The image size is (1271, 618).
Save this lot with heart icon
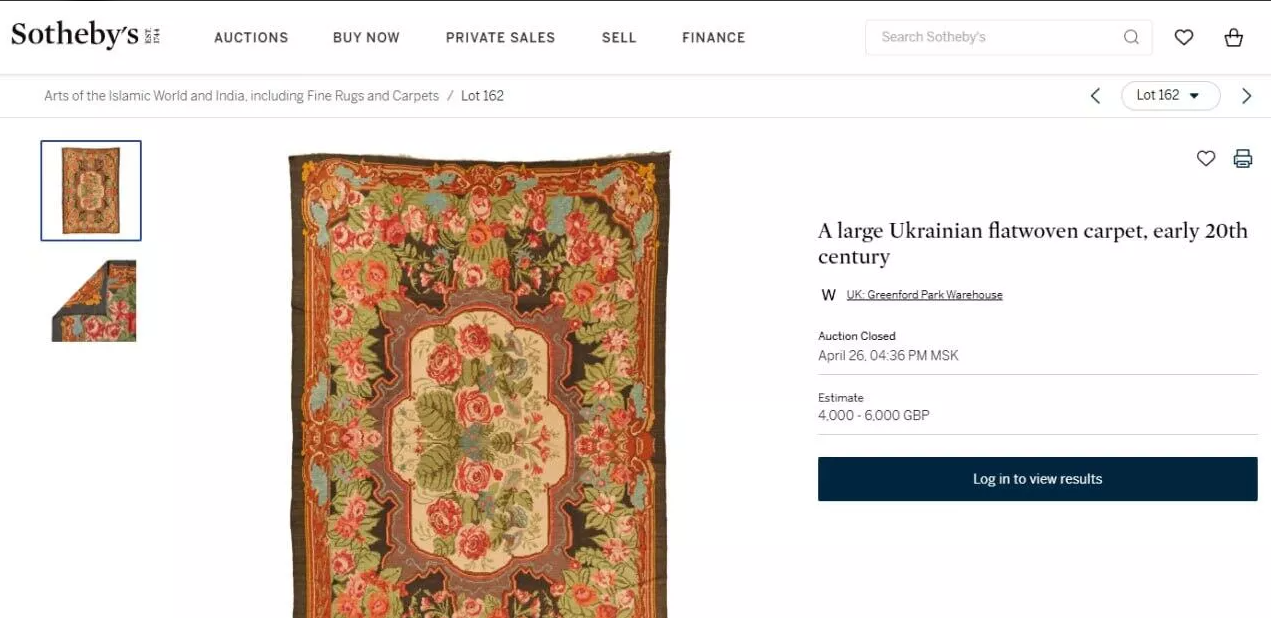pyautogui.click(x=1206, y=158)
